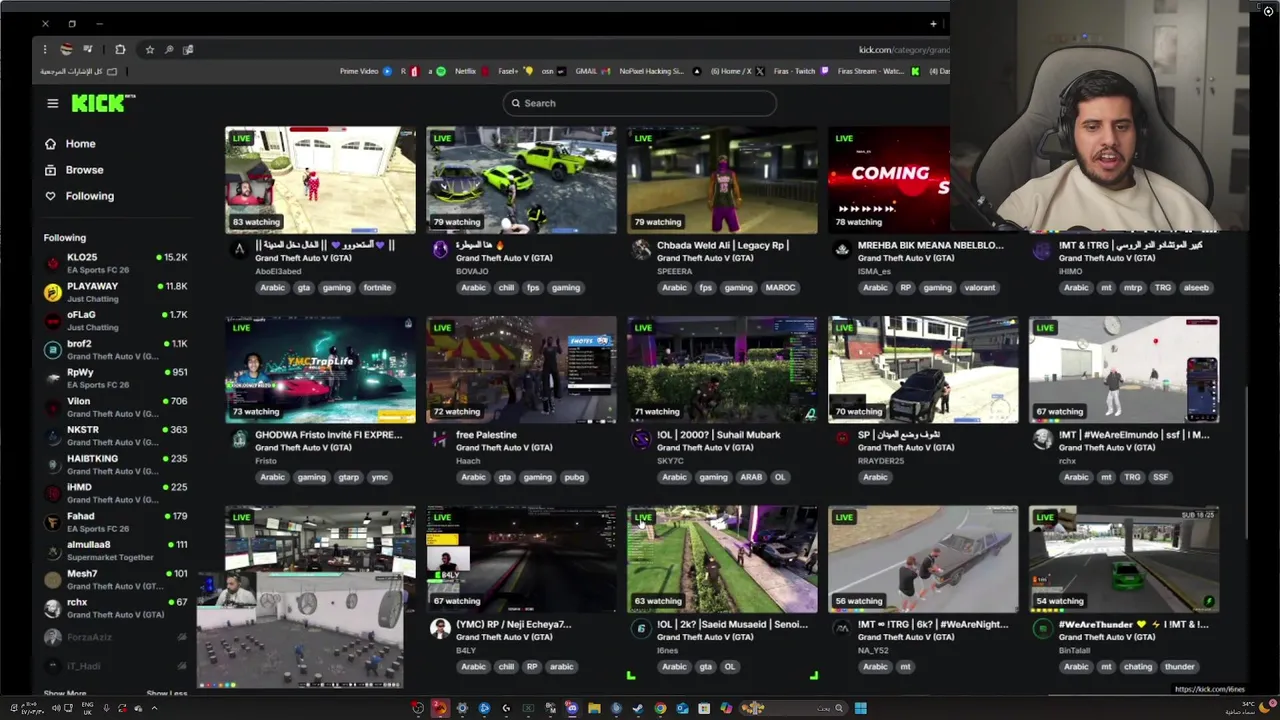Open File Explorer from the taskbar

point(594,708)
